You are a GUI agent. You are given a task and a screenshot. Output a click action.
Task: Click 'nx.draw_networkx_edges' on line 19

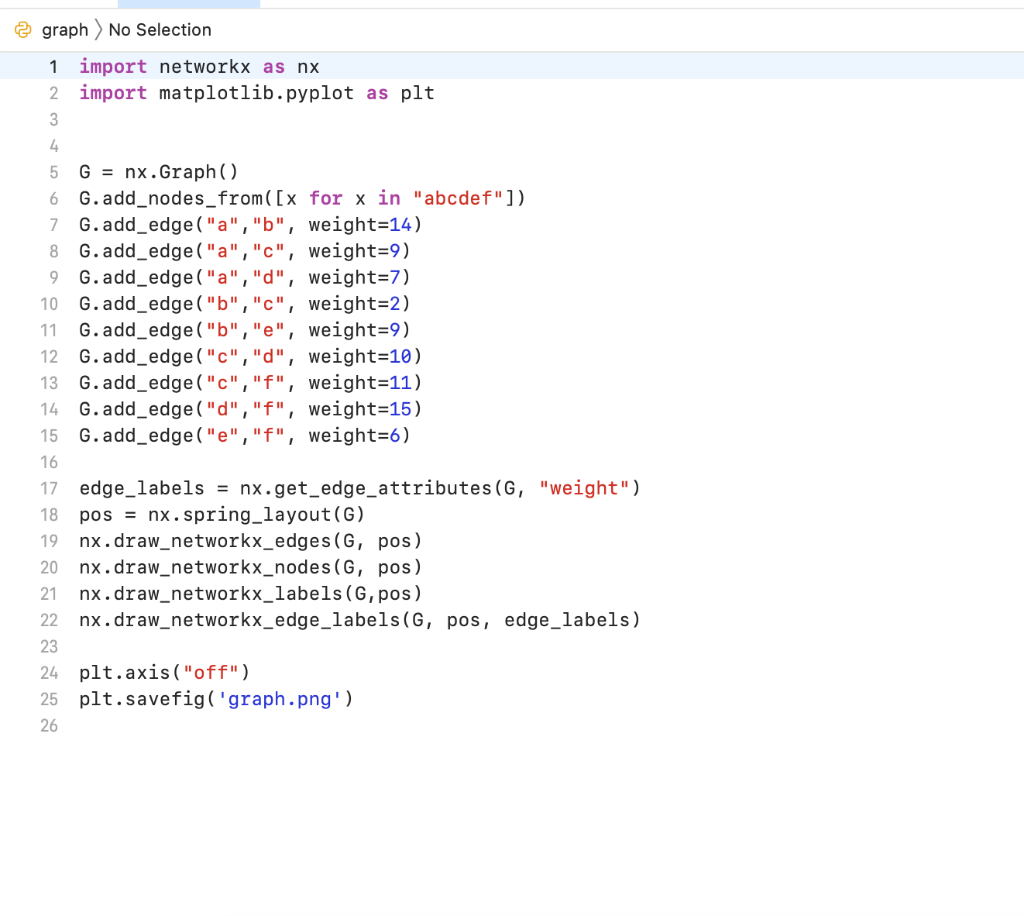pyautogui.click(x=205, y=541)
